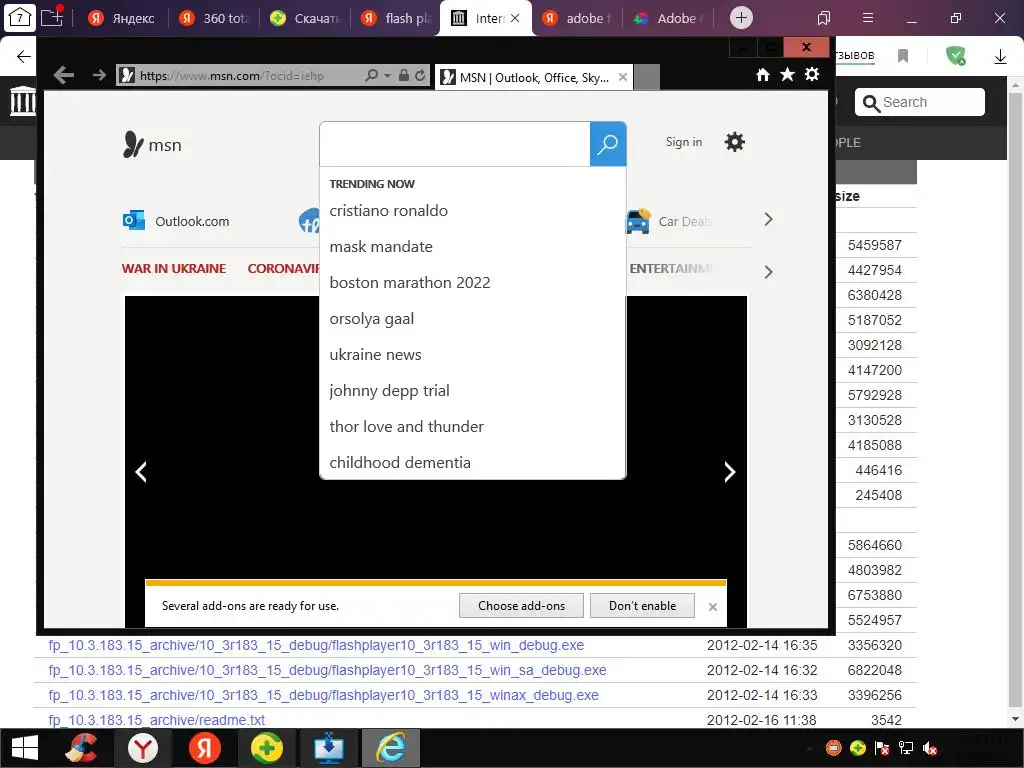Open Yandex browser menu hamburger icon
Viewport: 1024px width, 768px height.
pos(868,18)
